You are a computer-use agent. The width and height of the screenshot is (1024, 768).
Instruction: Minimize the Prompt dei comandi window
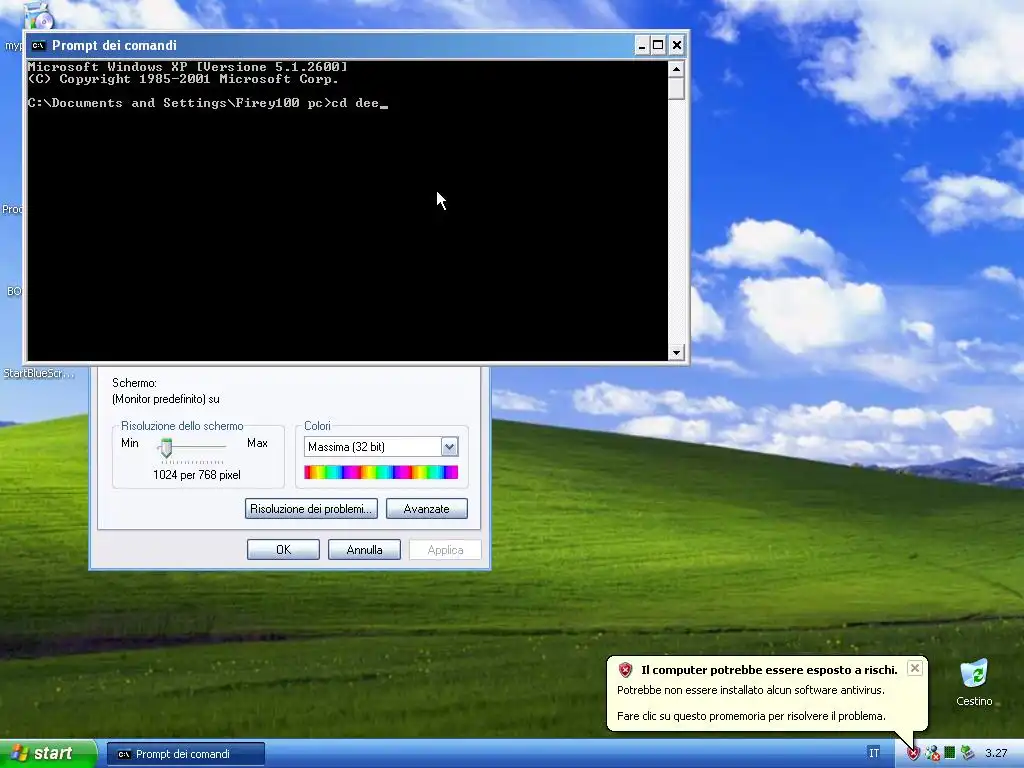click(x=641, y=45)
